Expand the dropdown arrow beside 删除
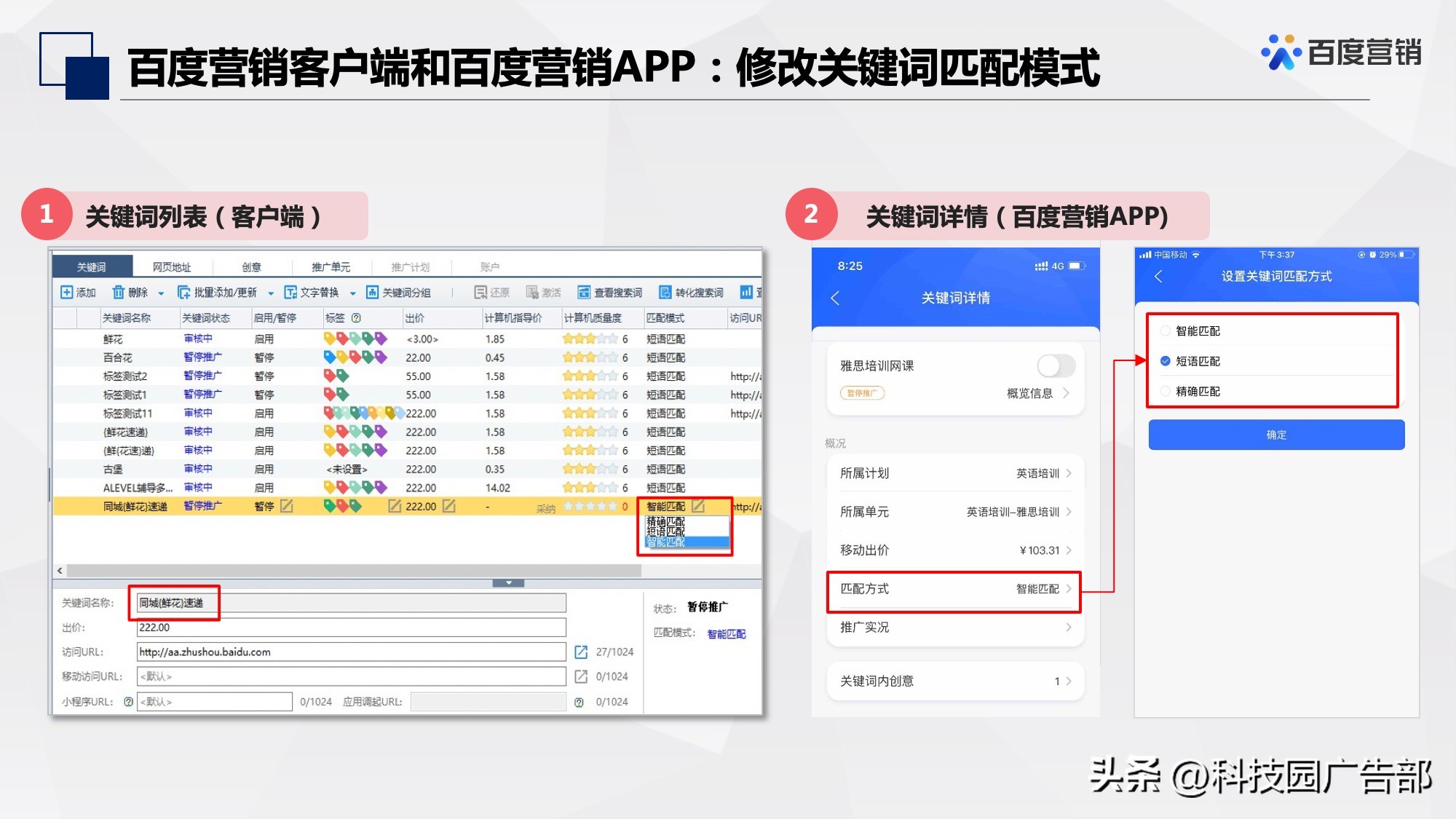This screenshot has width=1456, height=819. pyautogui.click(x=160, y=292)
